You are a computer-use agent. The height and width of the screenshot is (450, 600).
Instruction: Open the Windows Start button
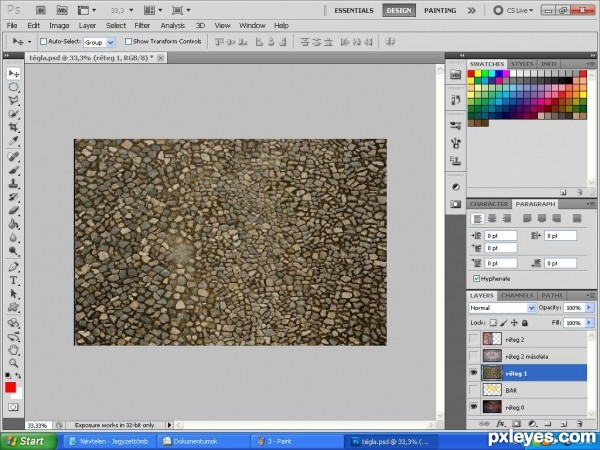28,441
